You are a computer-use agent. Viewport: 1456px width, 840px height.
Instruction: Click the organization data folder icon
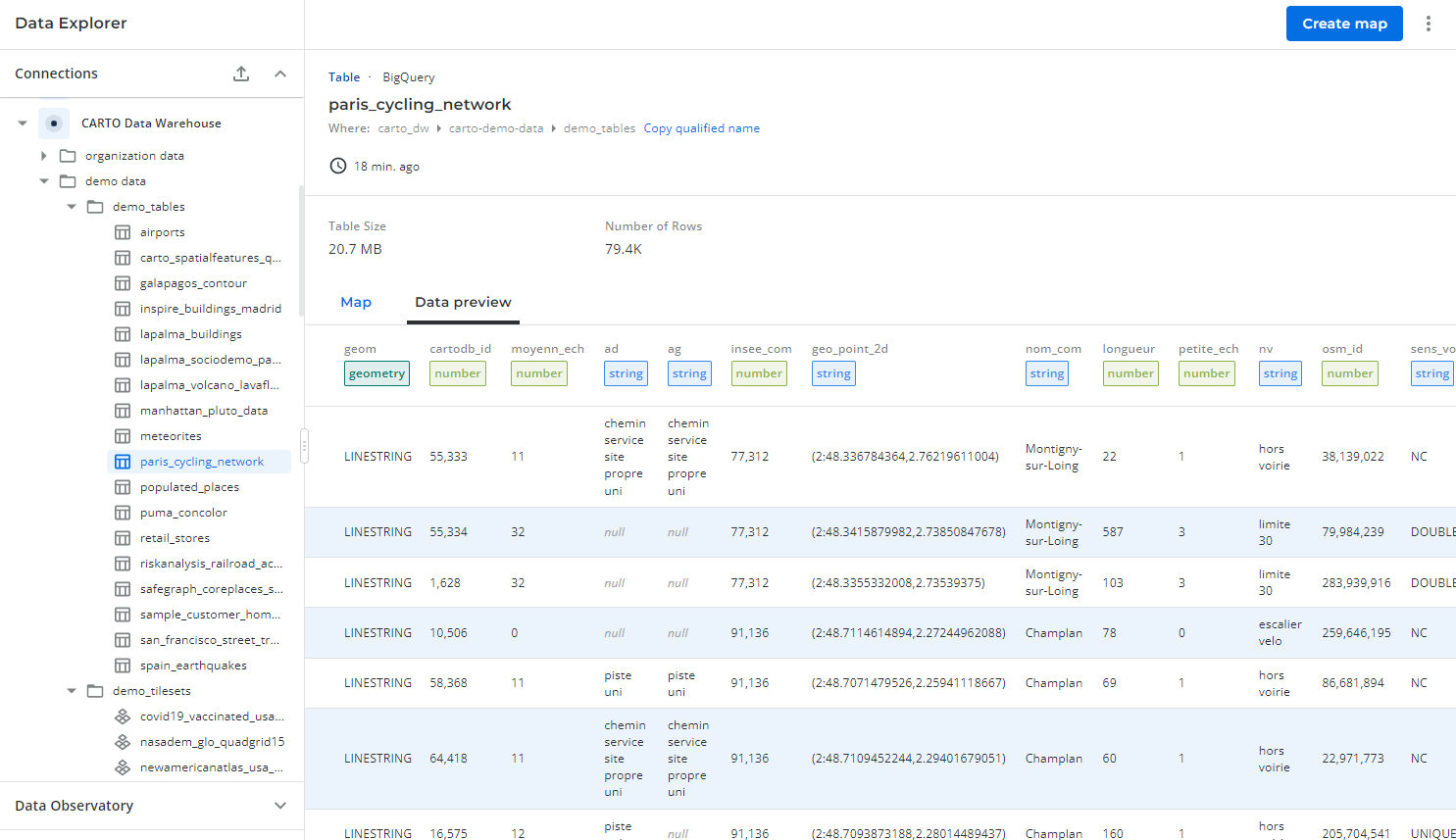pyautogui.click(x=68, y=156)
